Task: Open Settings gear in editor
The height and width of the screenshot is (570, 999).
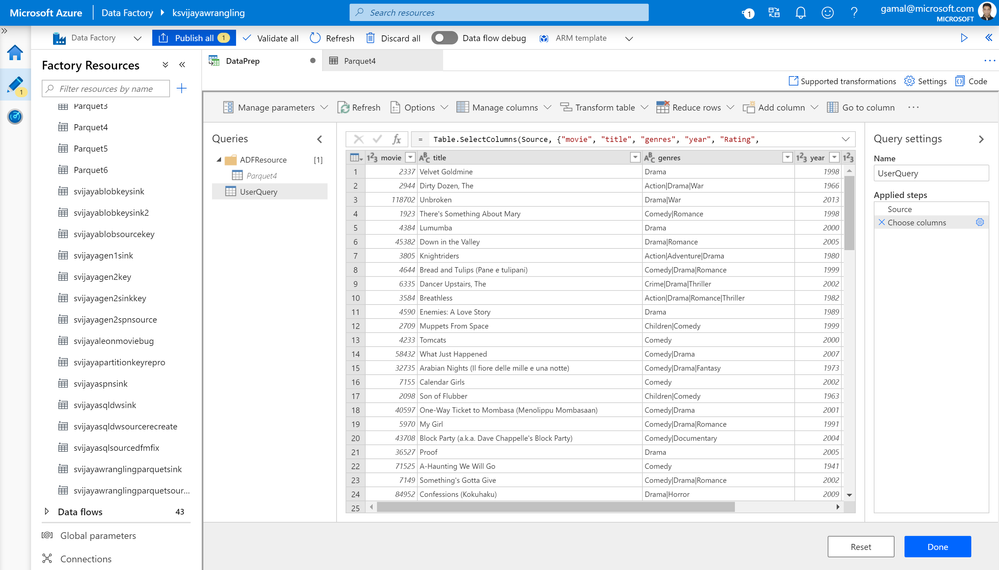Action: (925, 82)
